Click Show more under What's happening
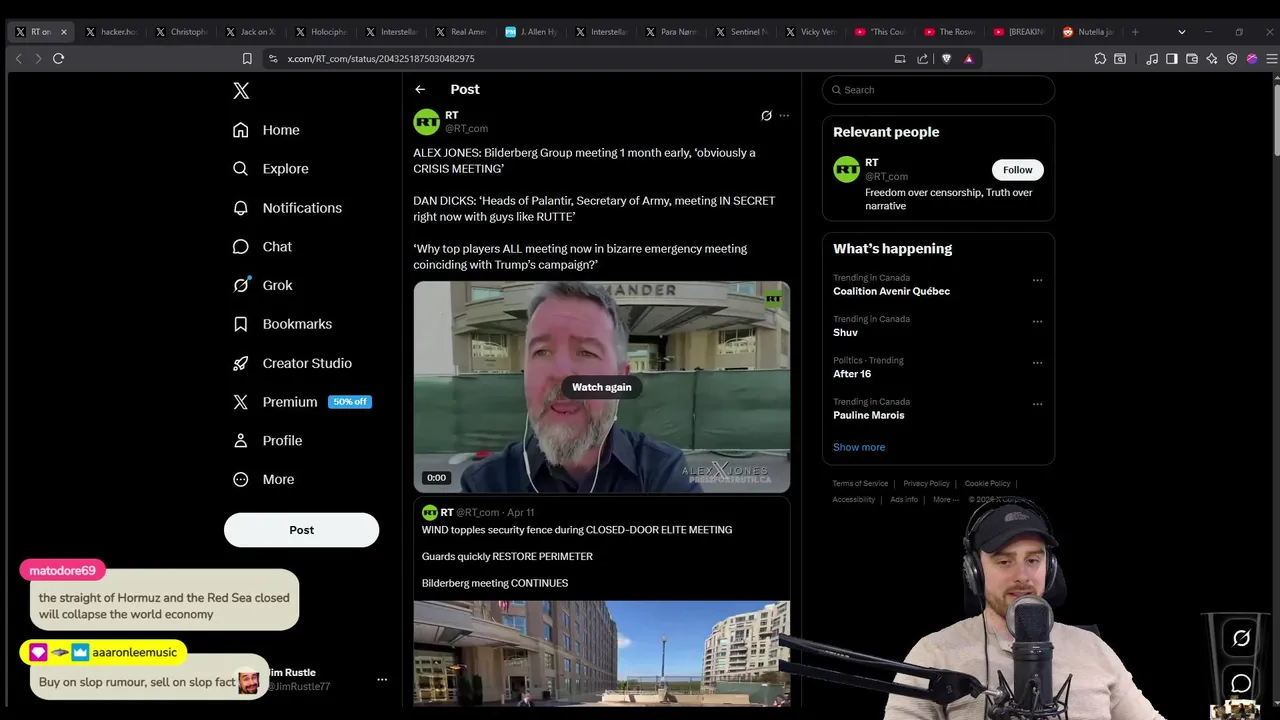Screen dimensions: 1280x720 click(859, 447)
